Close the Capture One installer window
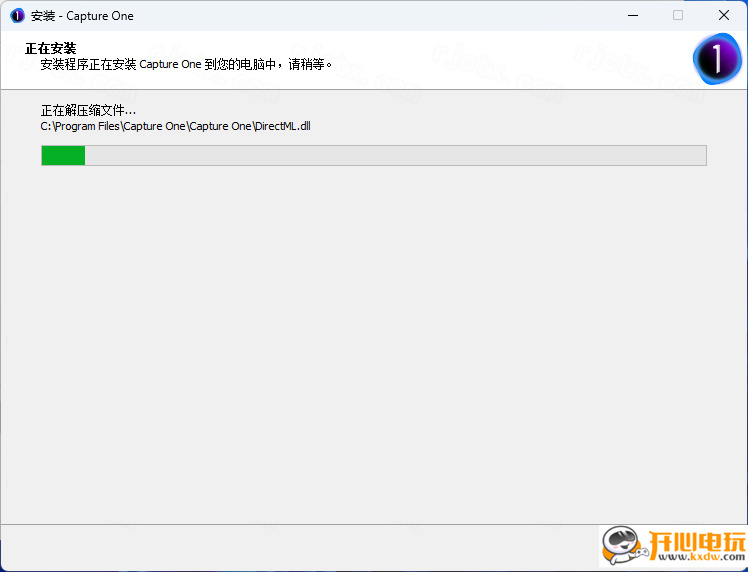 click(724, 16)
